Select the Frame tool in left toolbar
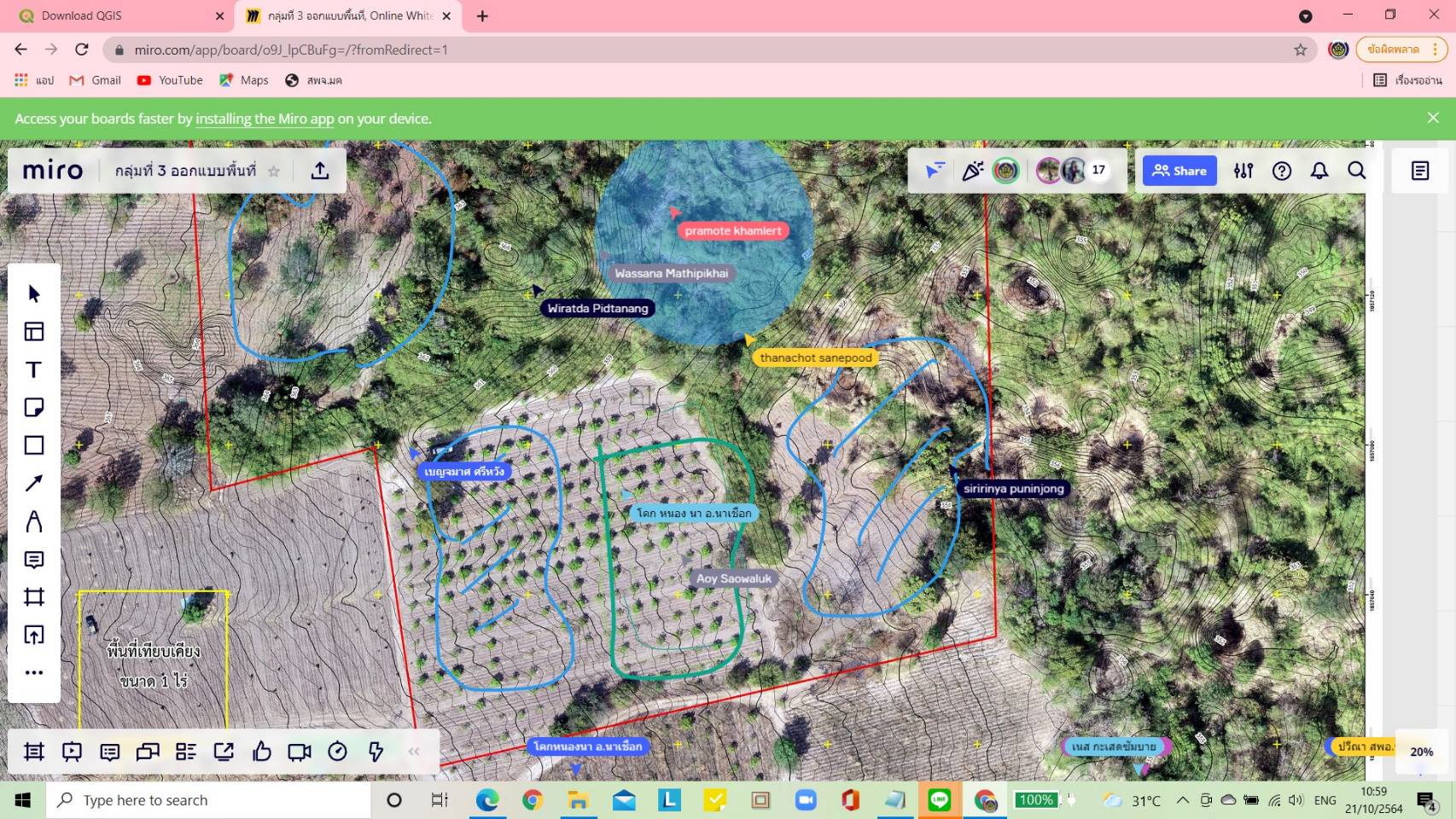Screen dimensions: 1456x819 pos(34,597)
